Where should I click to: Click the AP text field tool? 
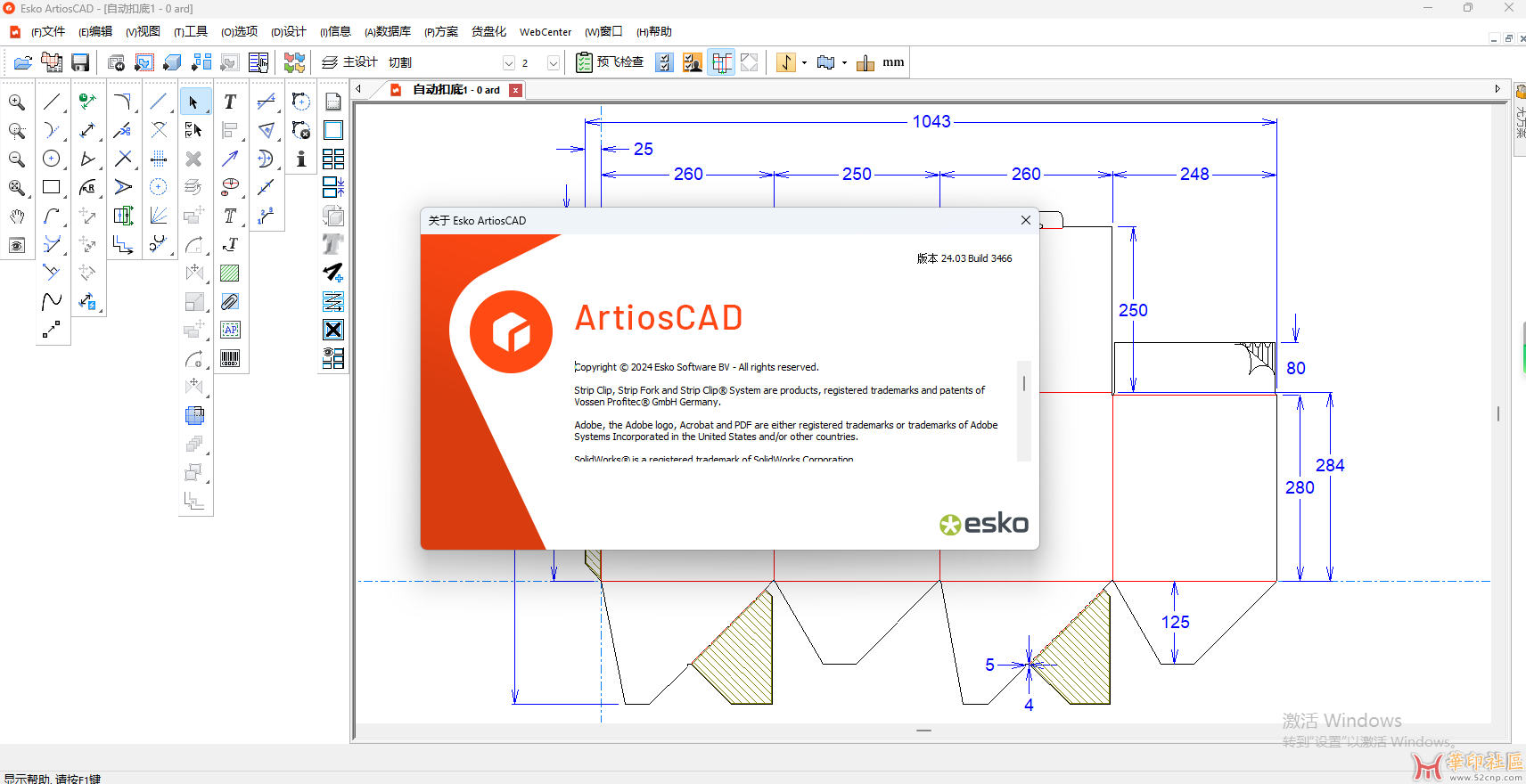click(230, 330)
